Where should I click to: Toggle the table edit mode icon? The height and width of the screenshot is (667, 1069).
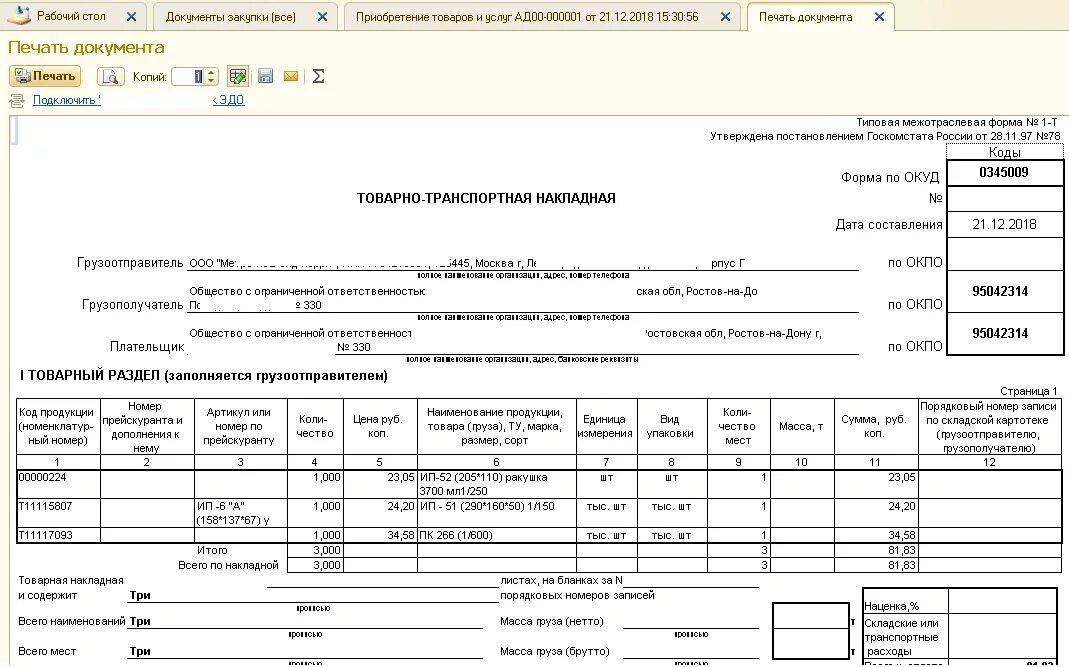point(238,76)
